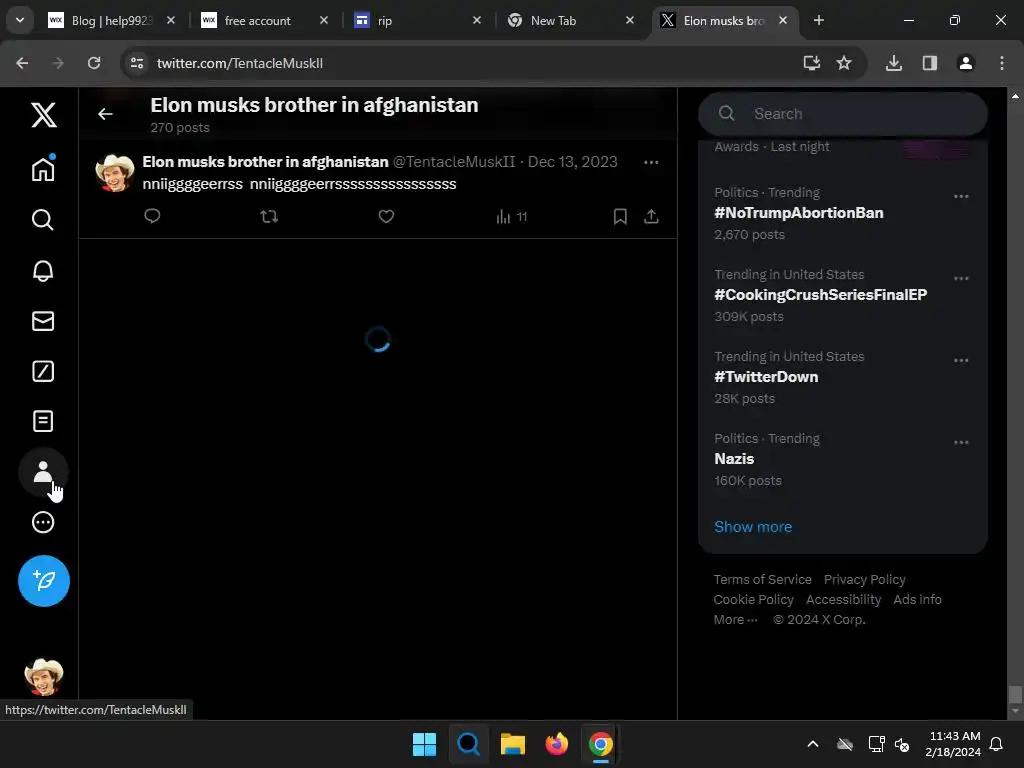This screenshot has width=1024, height=768.
Task: Open Profile person icon in sidebar
Action: [43, 472]
